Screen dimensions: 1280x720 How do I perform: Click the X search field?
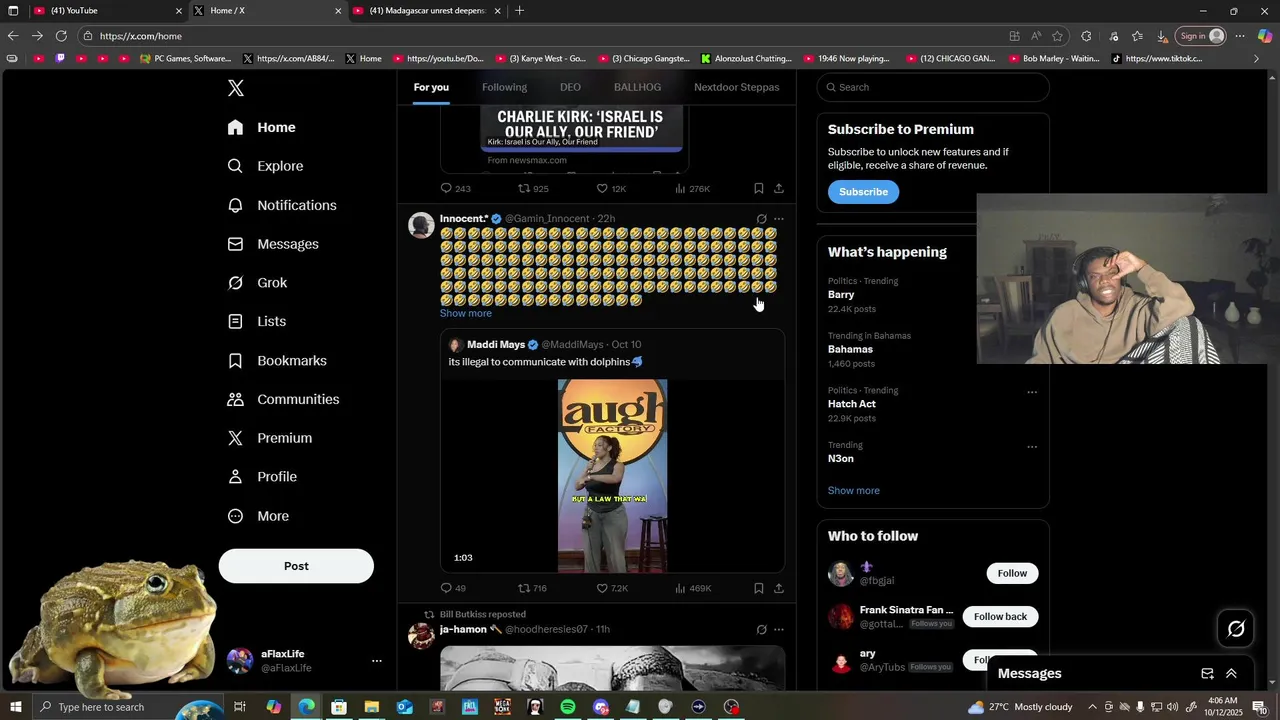point(933,87)
